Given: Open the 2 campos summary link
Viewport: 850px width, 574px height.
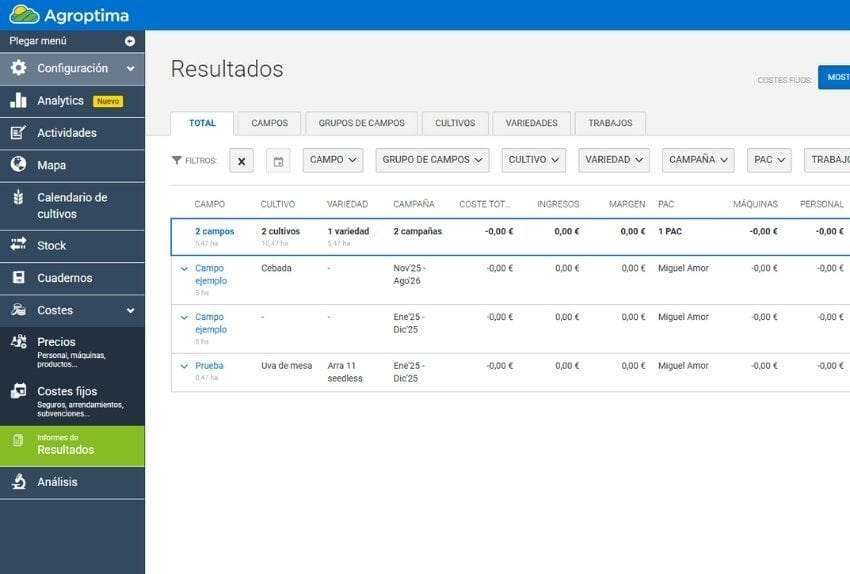Looking at the screenshot, I should pos(215,231).
